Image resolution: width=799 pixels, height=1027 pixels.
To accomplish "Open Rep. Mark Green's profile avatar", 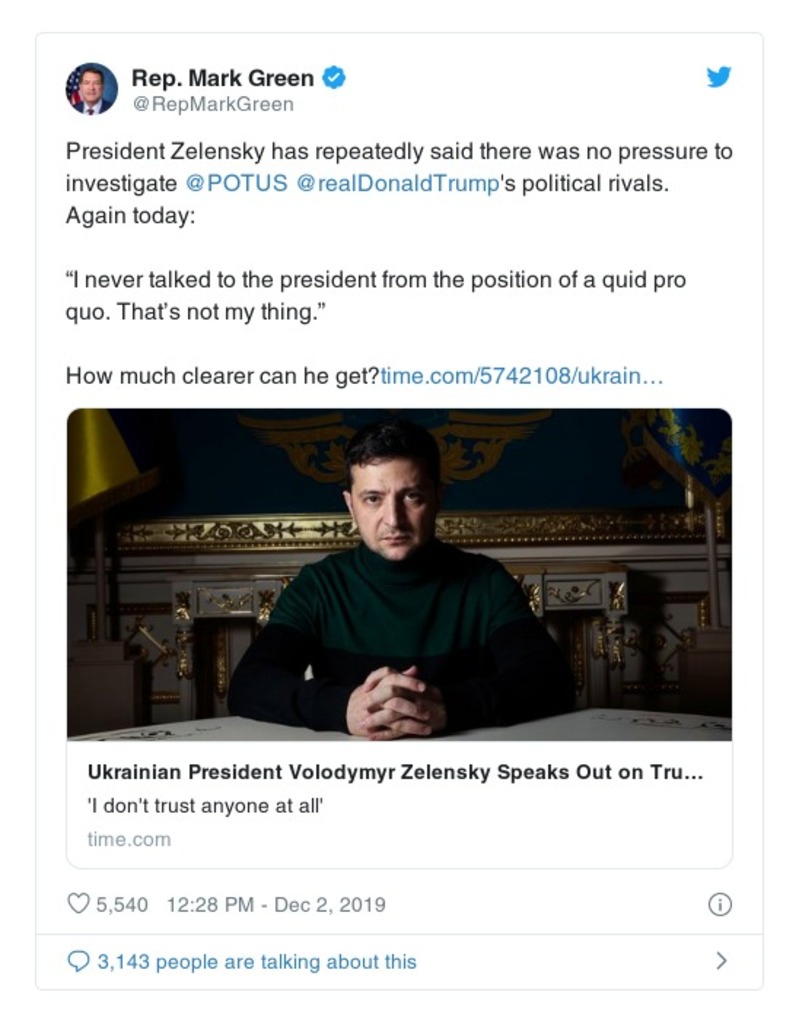I will 91,88.
